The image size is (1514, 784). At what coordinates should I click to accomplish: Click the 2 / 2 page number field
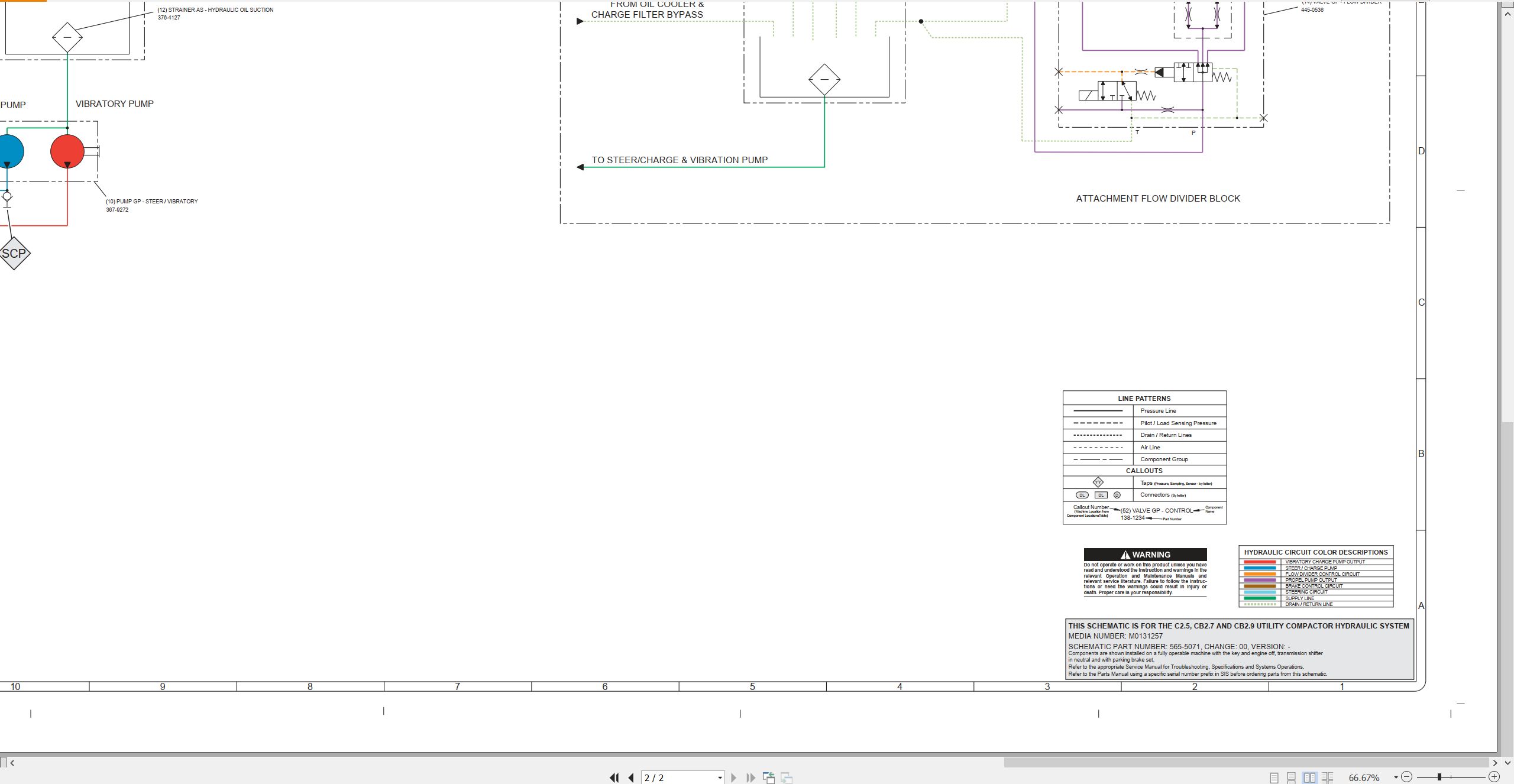coord(678,778)
